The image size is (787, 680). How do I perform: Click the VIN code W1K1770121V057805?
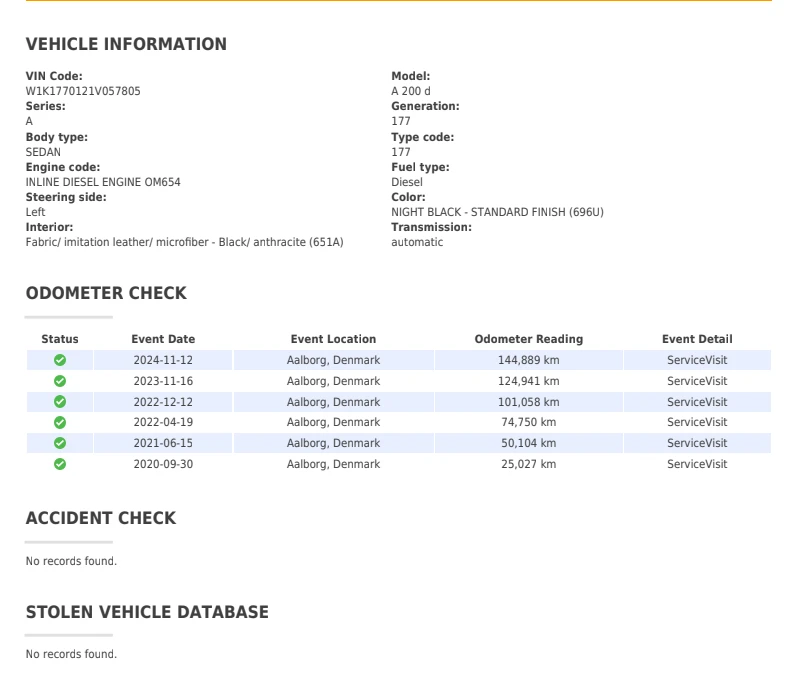[x=83, y=91]
